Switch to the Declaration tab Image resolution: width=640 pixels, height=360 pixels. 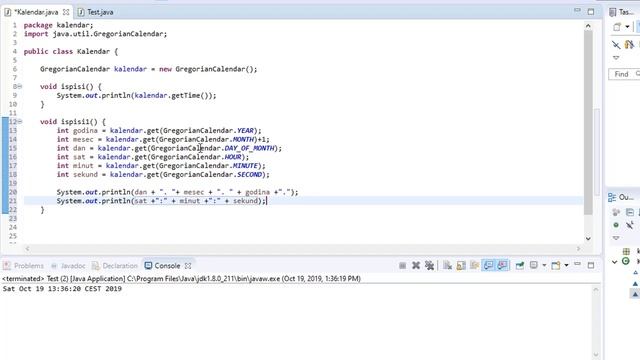(x=115, y=266)
